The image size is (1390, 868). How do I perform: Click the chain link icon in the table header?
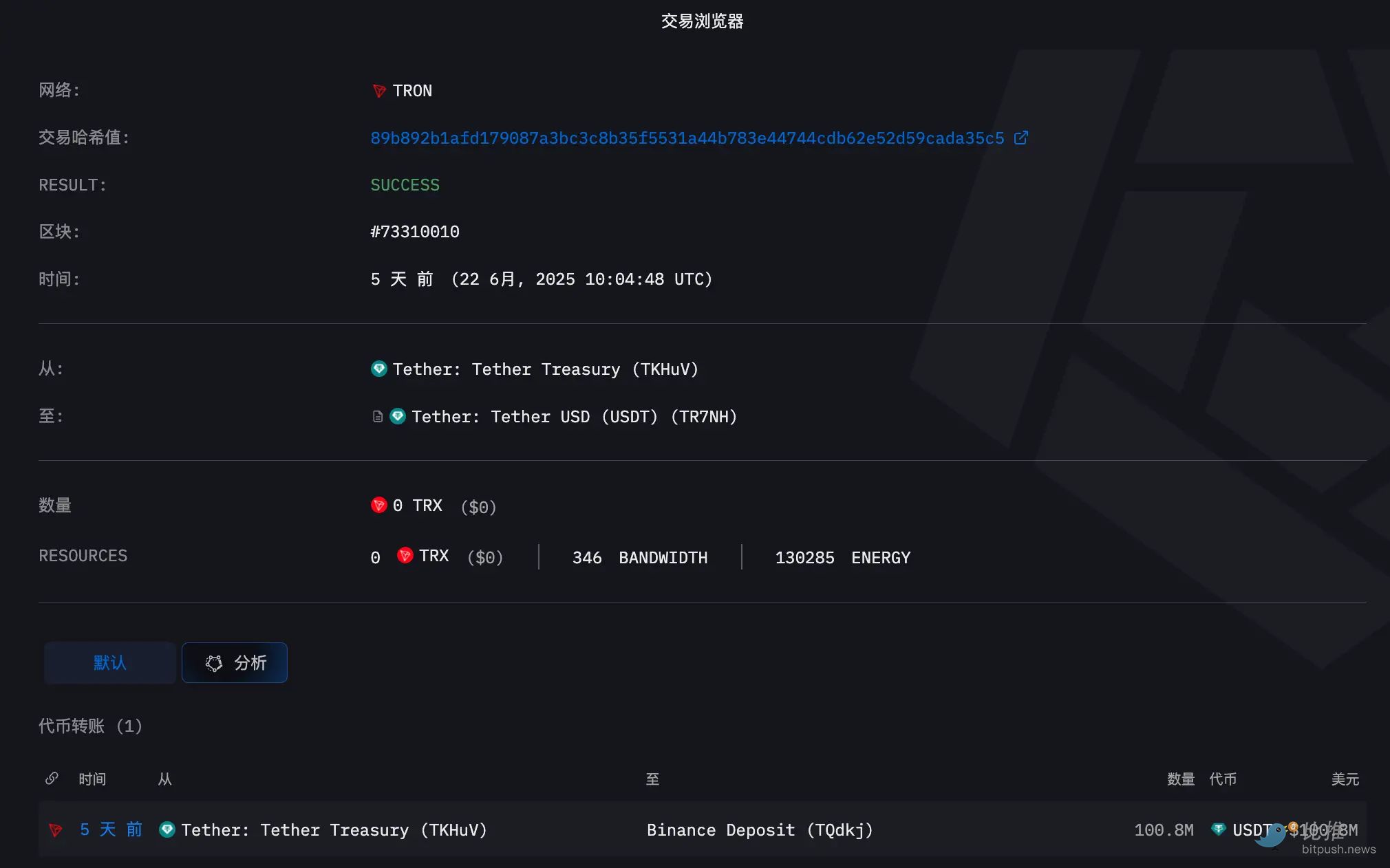point(52,779)
